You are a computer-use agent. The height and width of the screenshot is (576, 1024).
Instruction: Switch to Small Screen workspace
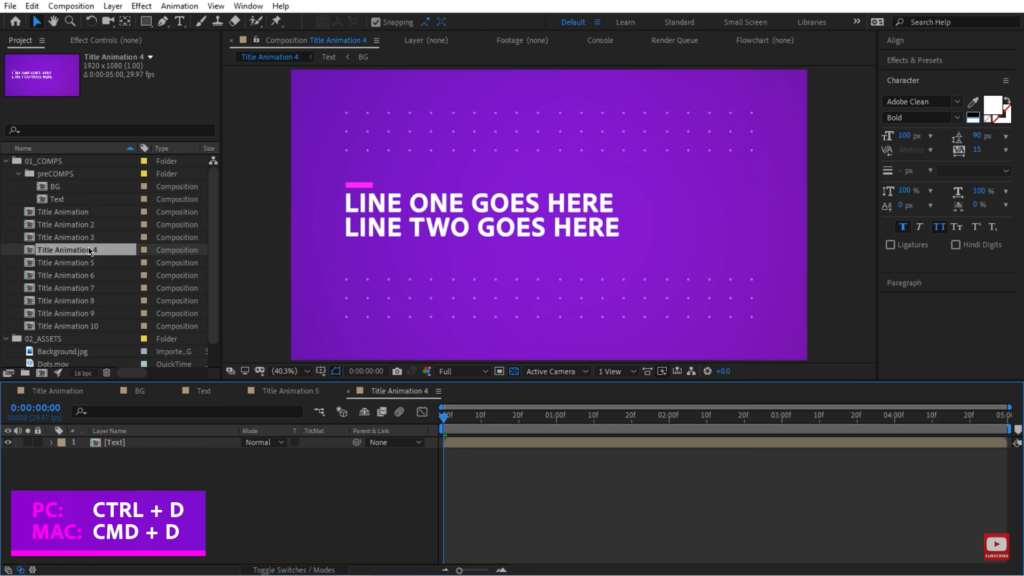745,22
